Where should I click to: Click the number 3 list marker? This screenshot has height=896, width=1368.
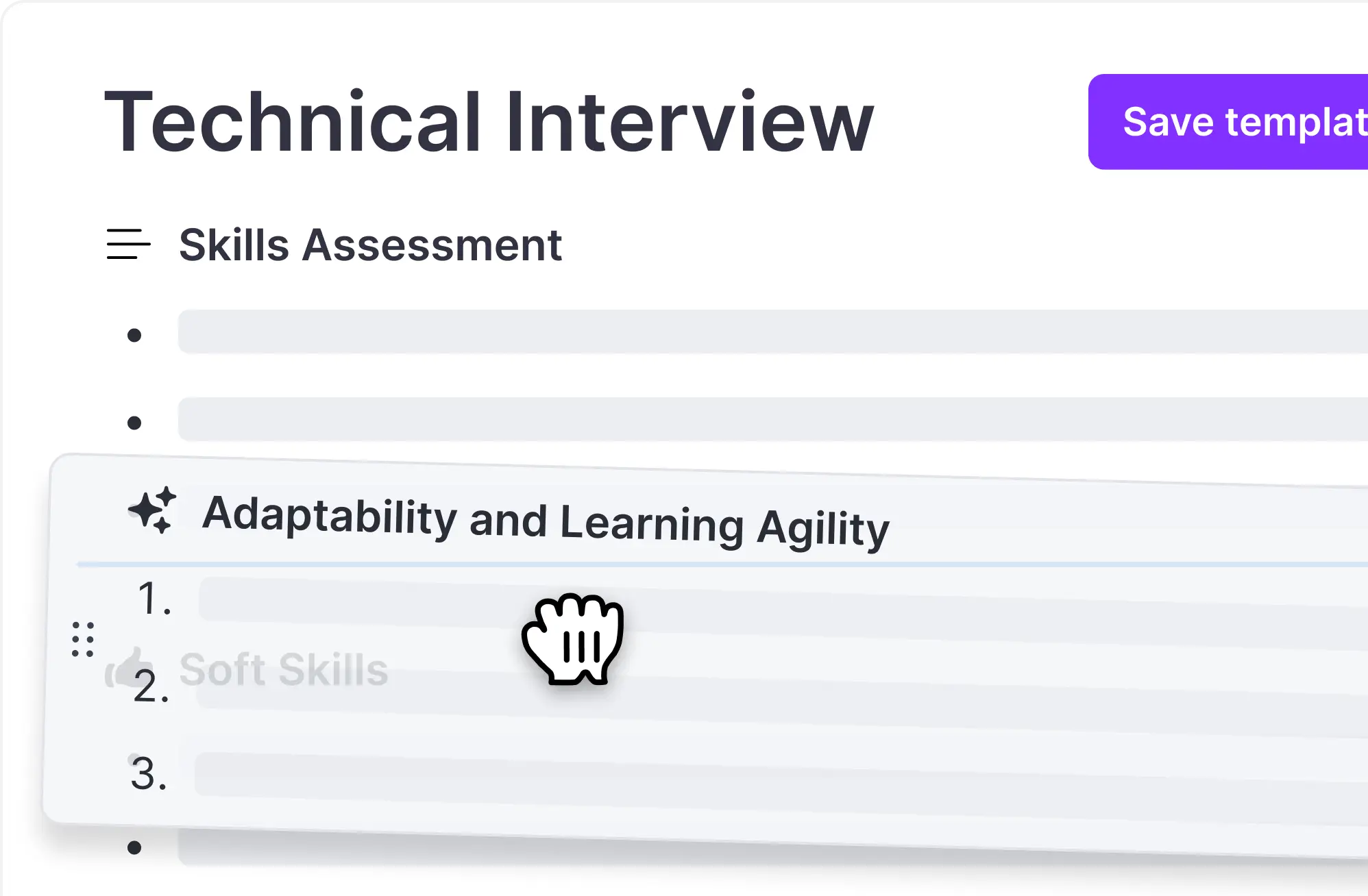point(149,774)
